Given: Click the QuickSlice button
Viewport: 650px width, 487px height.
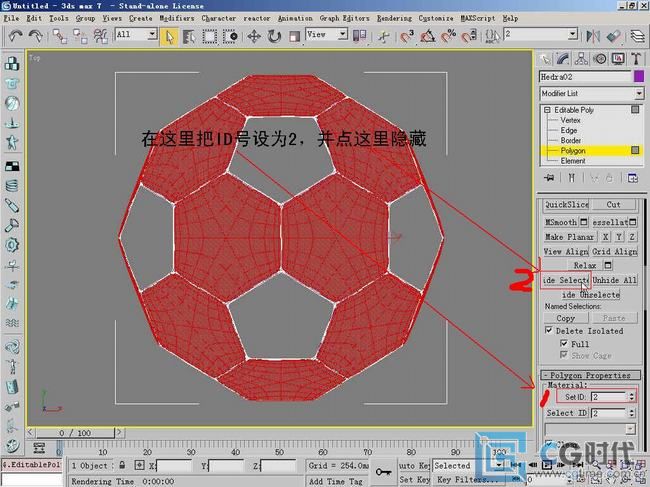Looking at the screenshot, I should click(x=567, y=204).
